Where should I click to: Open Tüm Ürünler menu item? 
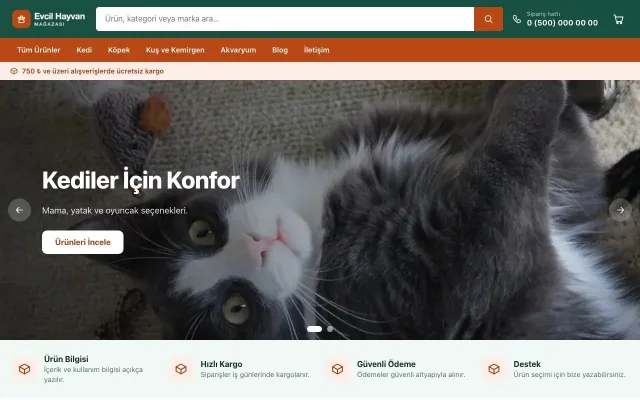39,50
